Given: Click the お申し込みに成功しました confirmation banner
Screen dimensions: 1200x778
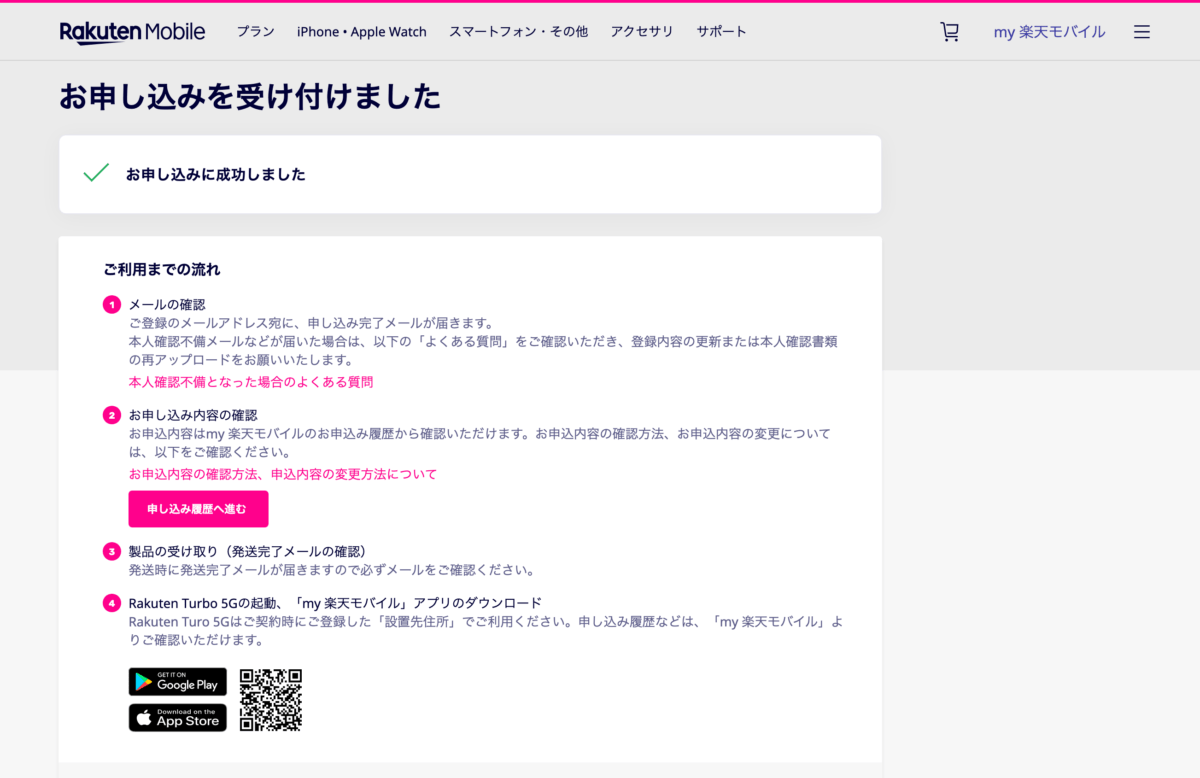Looking at the screenshot, I should 470,173.
